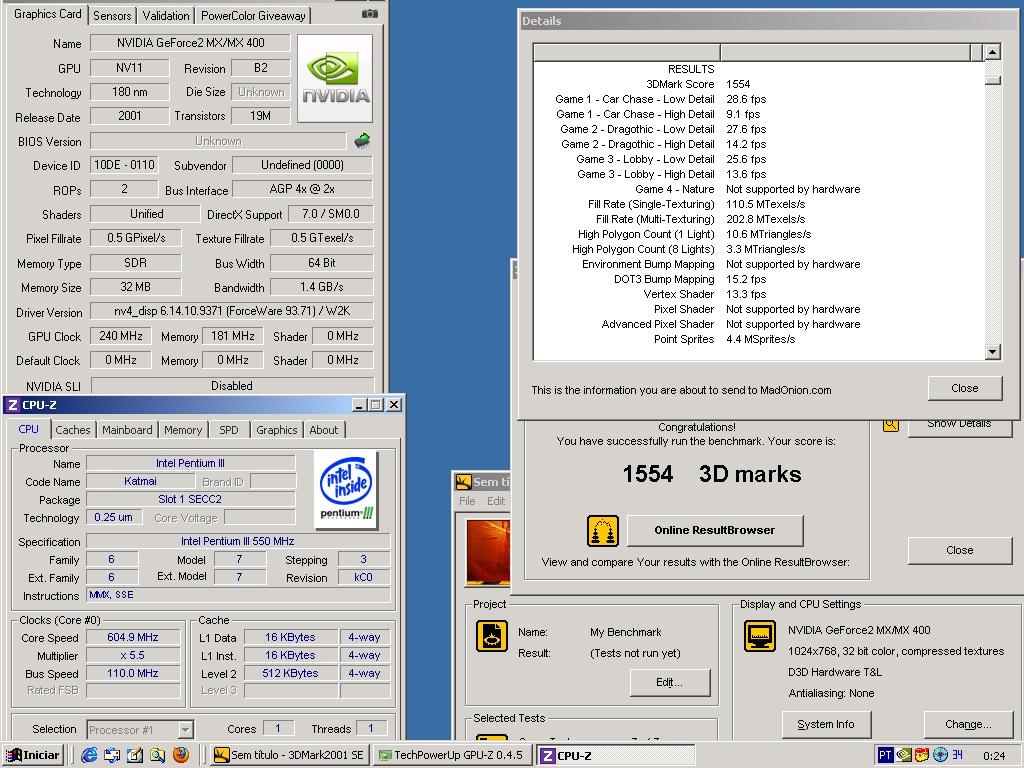Click the Bus Speed 110.0 MHz value
Screen dimensions: 1024x768
pyautogui.click(x=133, y=673)
